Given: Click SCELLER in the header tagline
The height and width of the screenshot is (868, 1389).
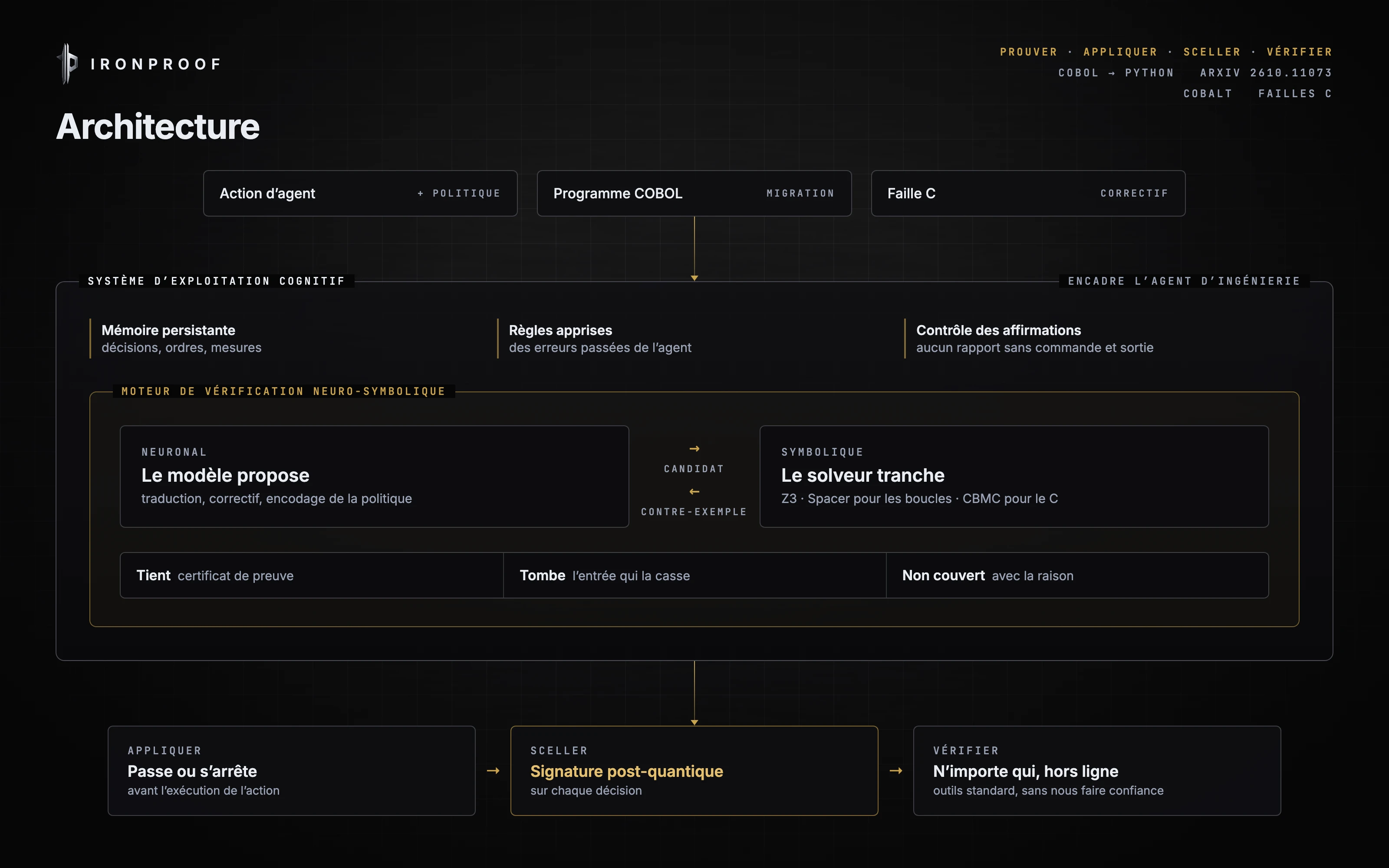Looking at the screenshot, I should click(1212, 52).
